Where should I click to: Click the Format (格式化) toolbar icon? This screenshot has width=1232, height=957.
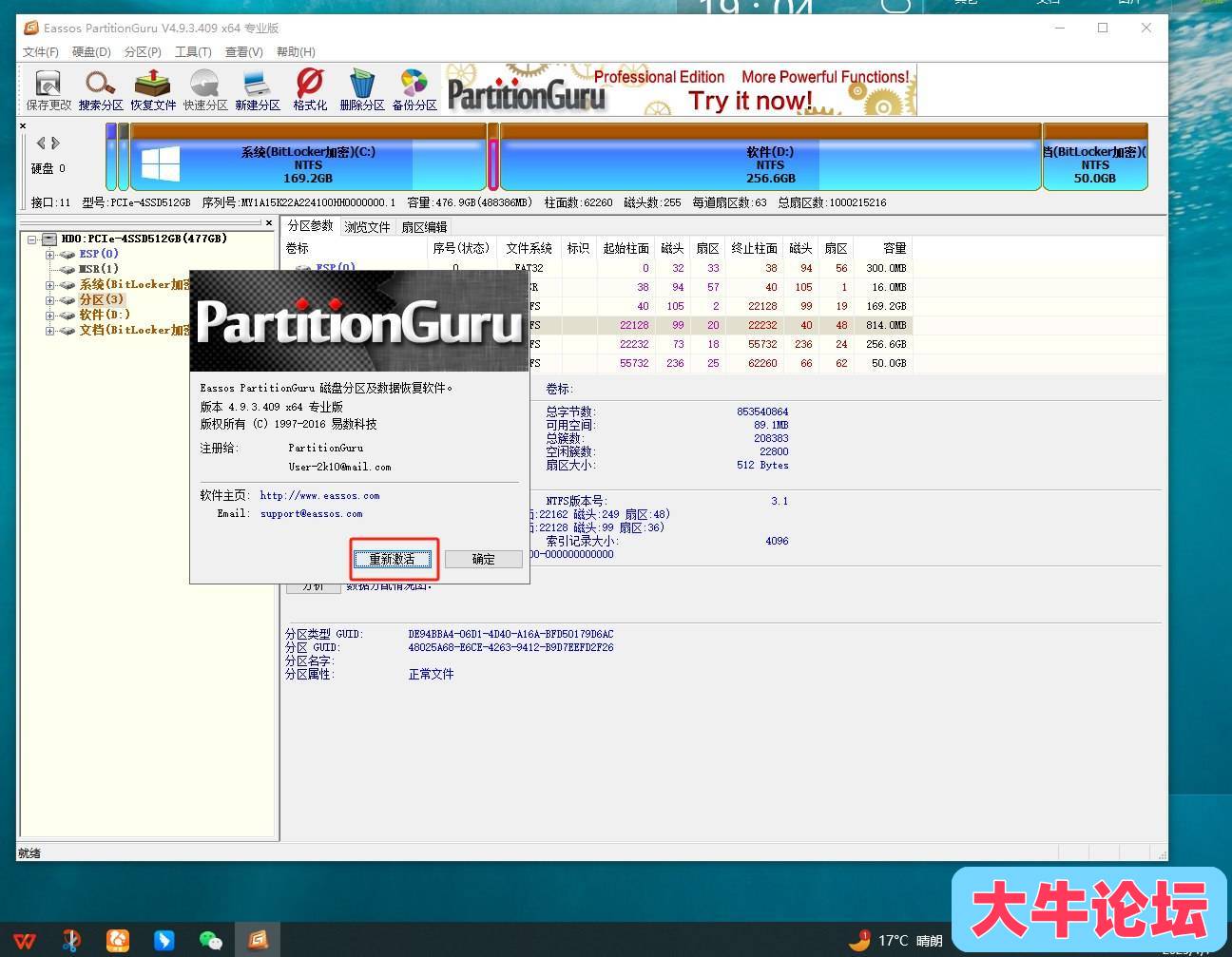click(310, 90)
